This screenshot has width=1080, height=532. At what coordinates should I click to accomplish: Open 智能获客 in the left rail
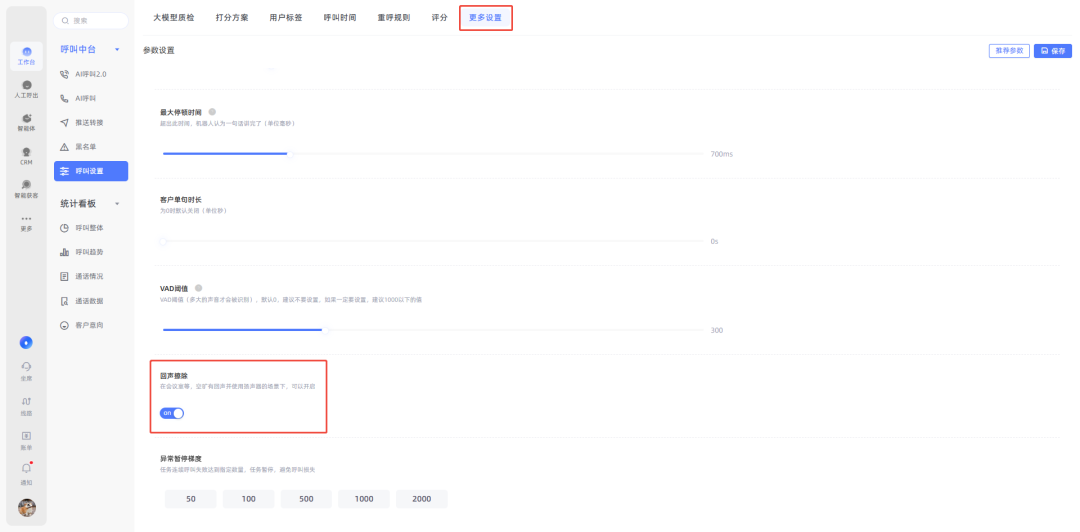pyautogui.click(x=27, y=188)
